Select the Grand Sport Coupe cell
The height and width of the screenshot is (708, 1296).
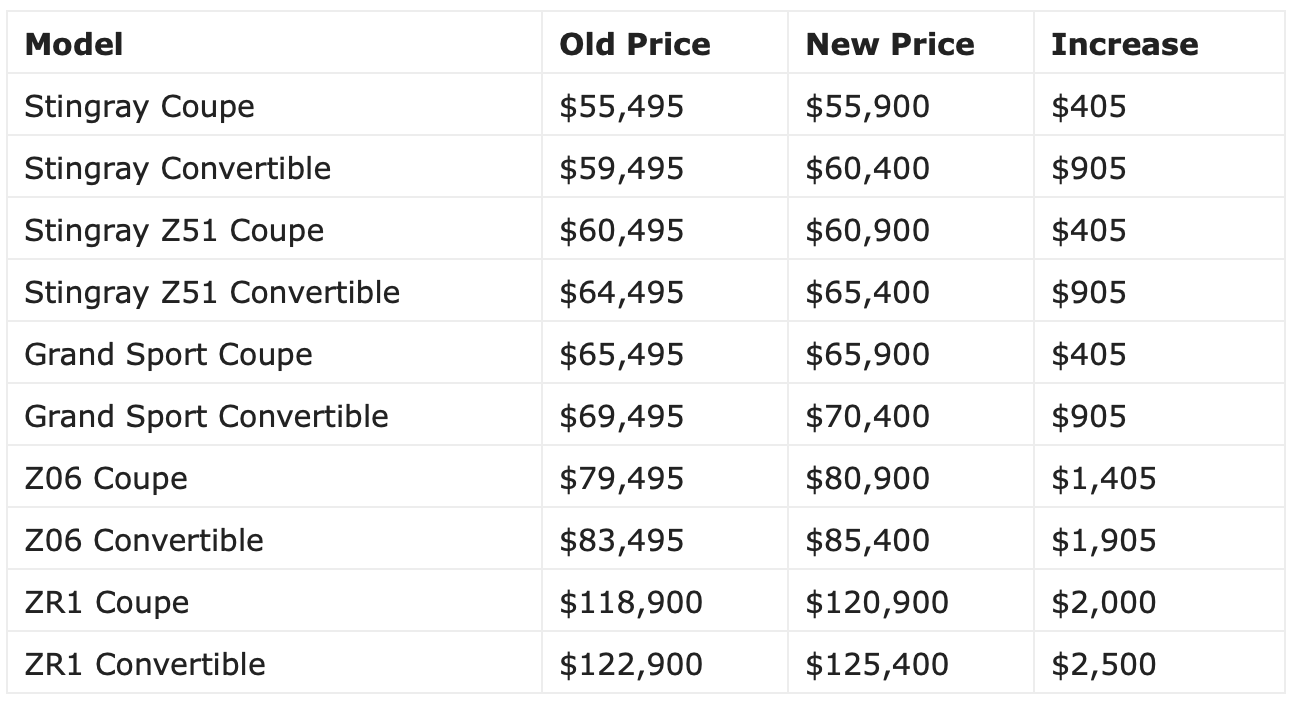coord(168,355)
